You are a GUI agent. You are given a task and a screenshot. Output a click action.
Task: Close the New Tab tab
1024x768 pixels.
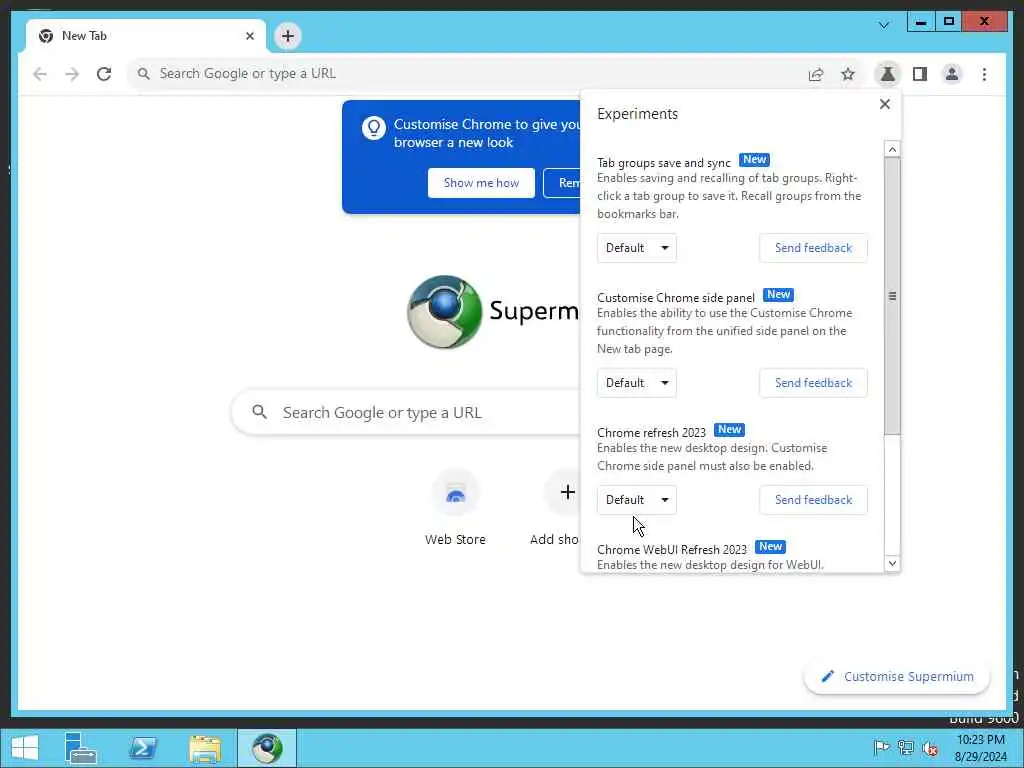(x=249, y=36)
